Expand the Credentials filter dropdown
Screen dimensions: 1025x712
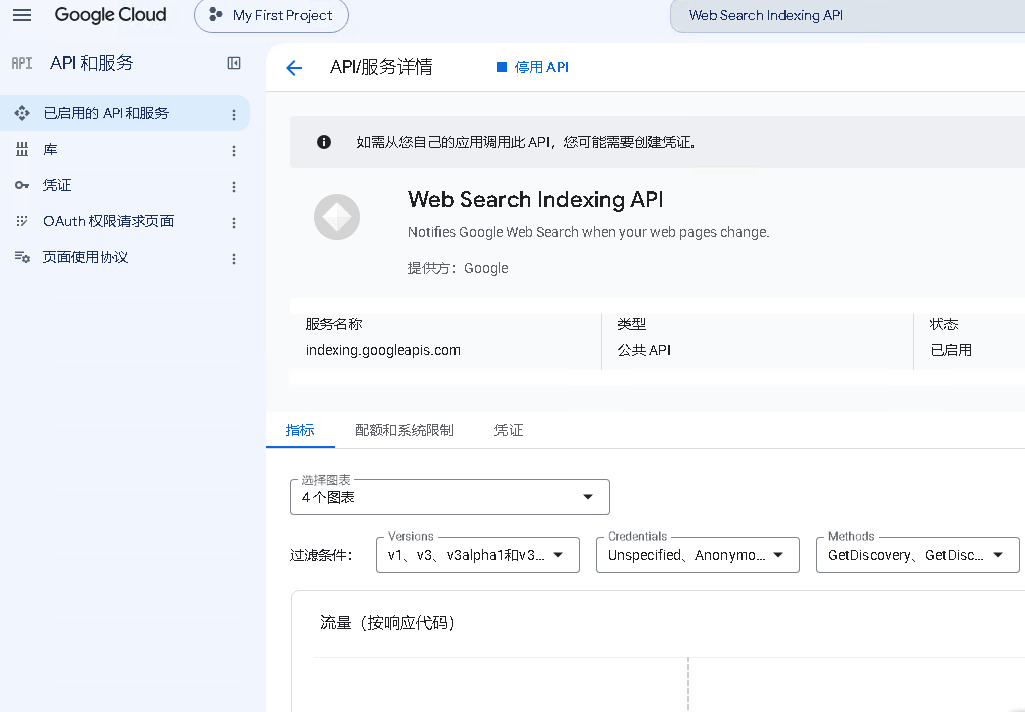[697, 555]
